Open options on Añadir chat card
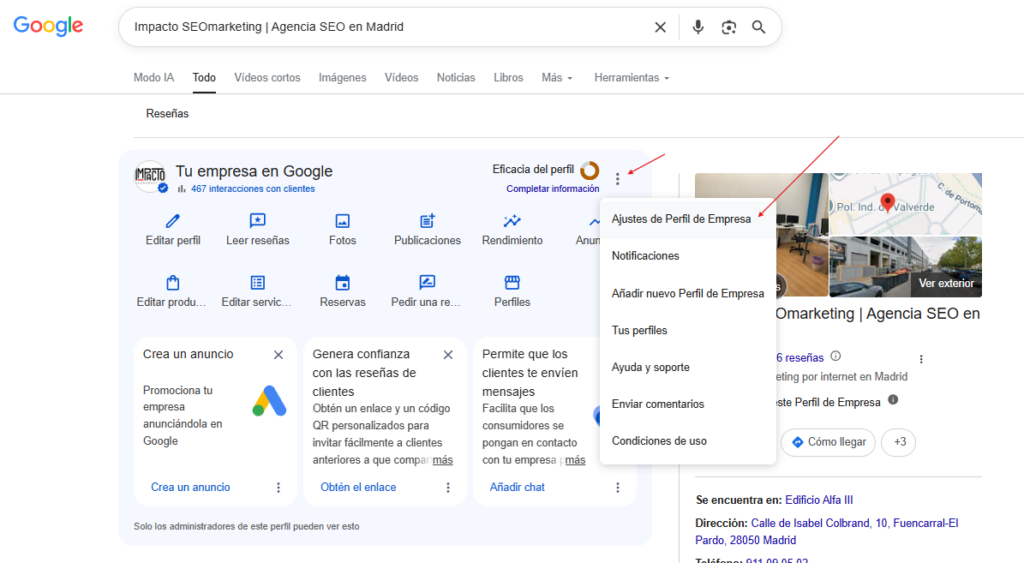Screen dimensions: 1024x563 [x=618, y=487]
